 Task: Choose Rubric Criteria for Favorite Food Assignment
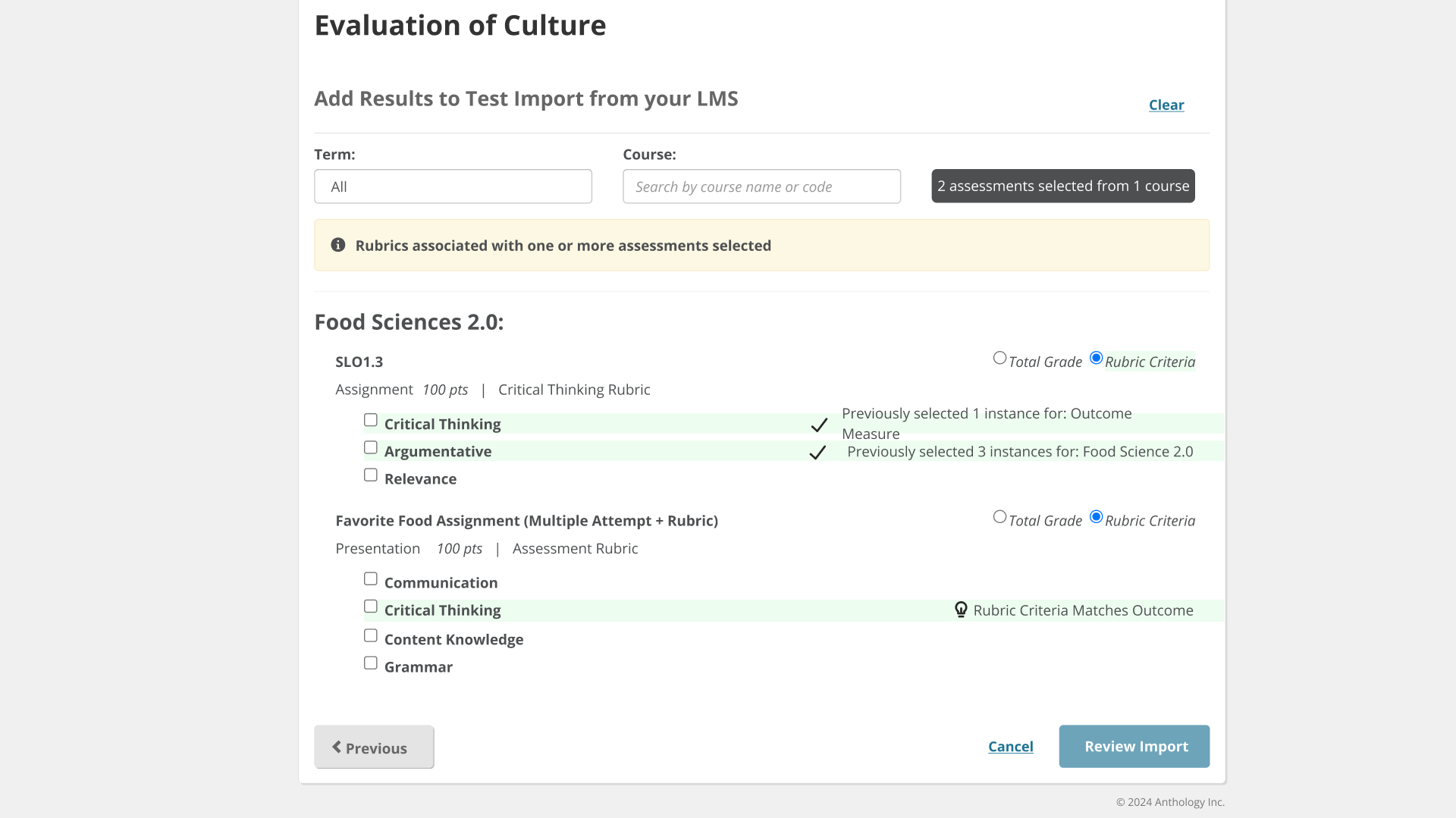coord(1096,517)
